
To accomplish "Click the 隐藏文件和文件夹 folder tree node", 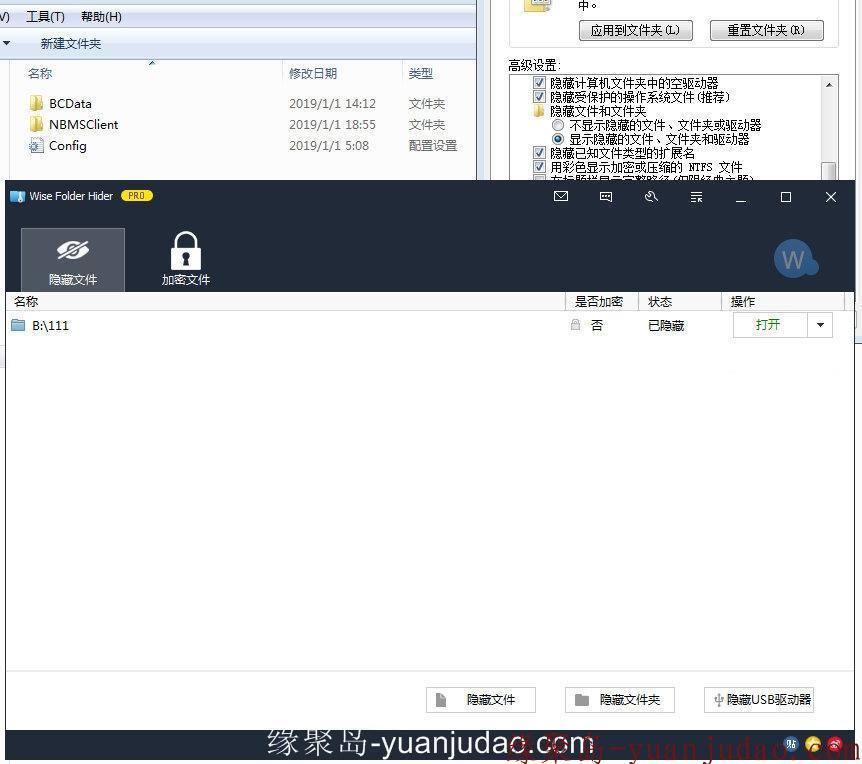I will [598, 111].
